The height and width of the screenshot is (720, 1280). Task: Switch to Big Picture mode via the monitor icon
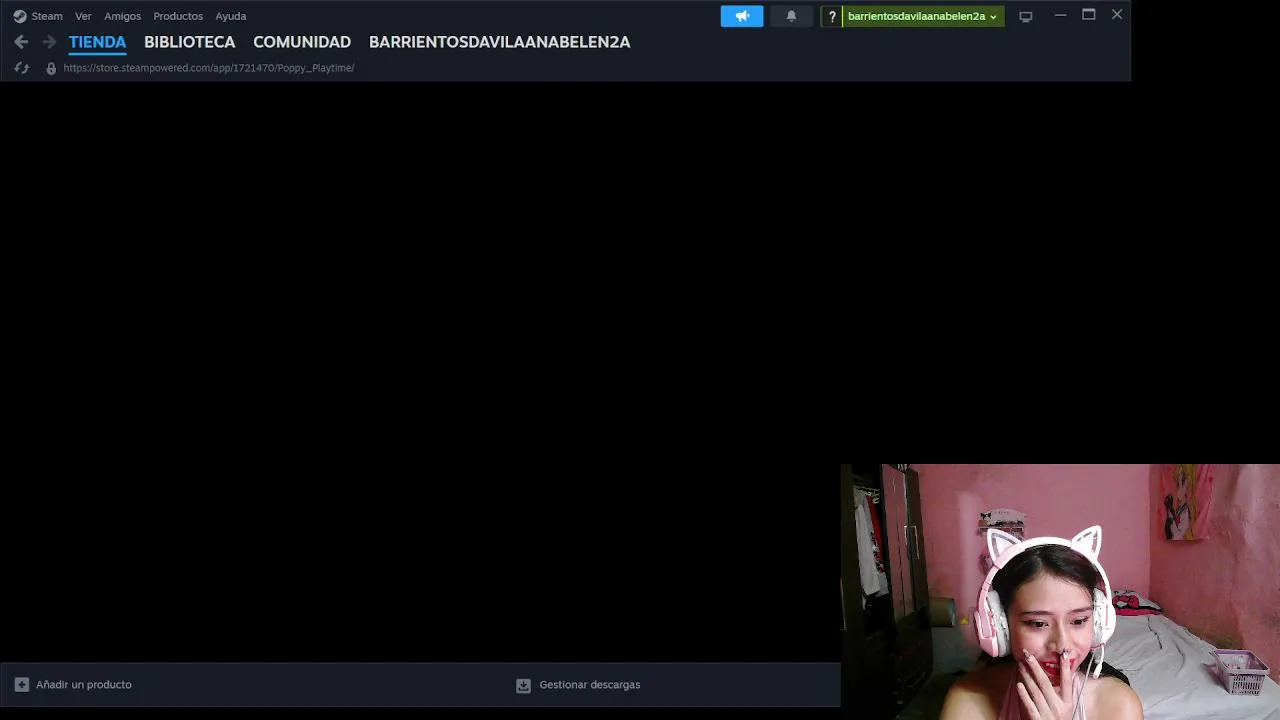(x=1025, y=16)
